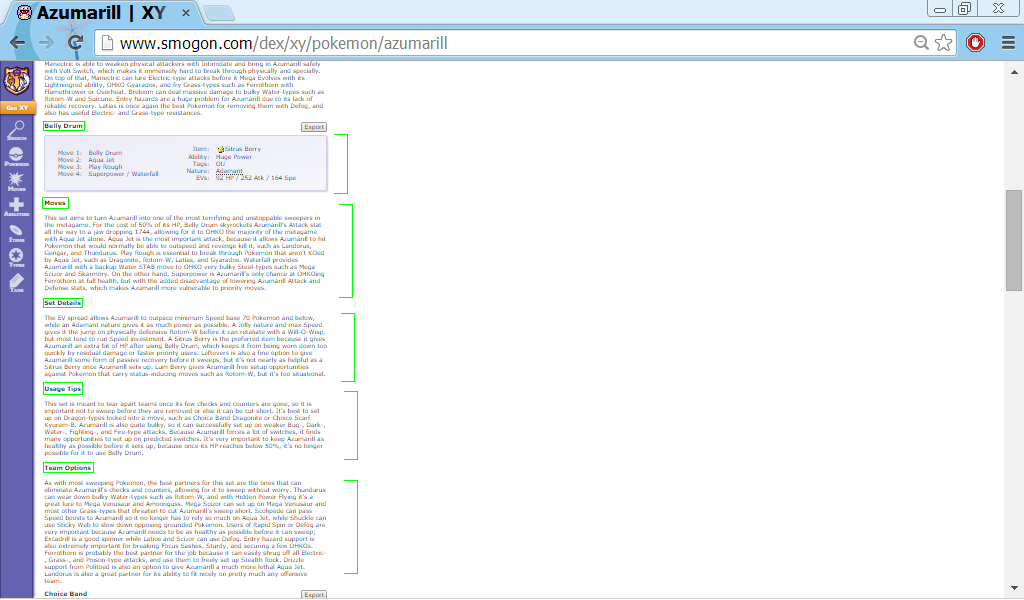Open the Moves list in sidebar

point(16,182)
